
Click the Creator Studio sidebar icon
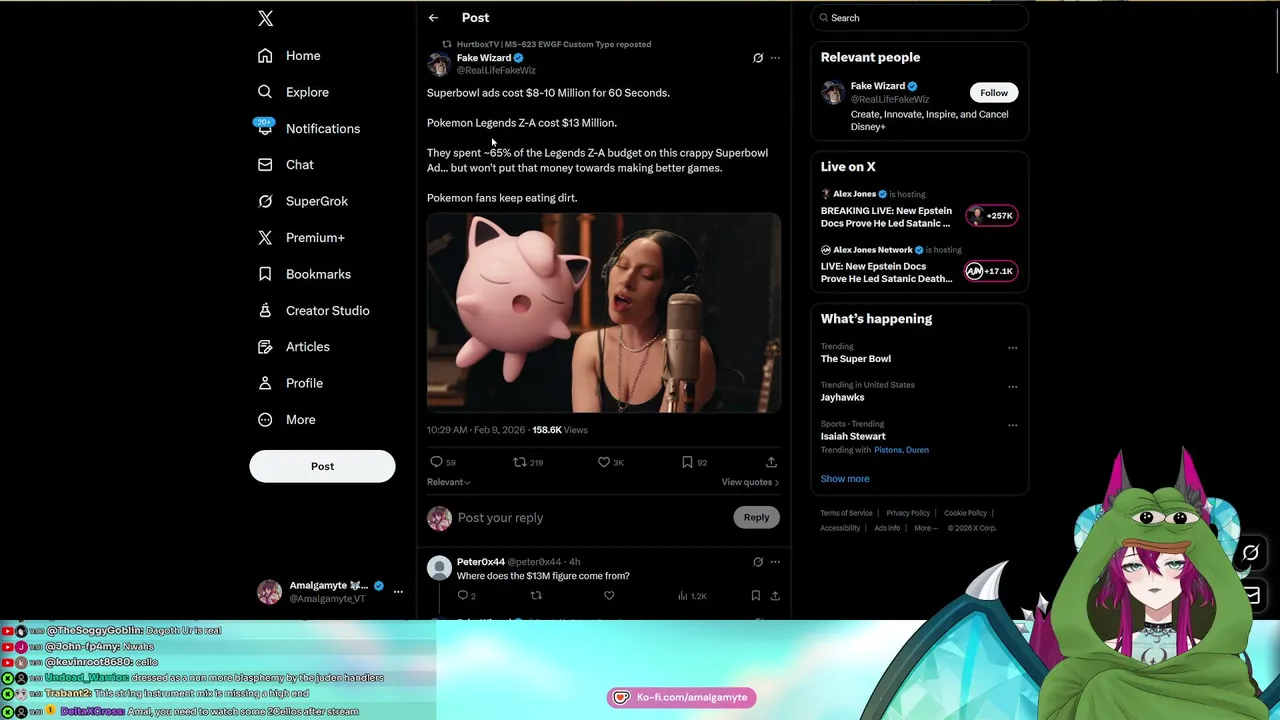click(265, 310)
